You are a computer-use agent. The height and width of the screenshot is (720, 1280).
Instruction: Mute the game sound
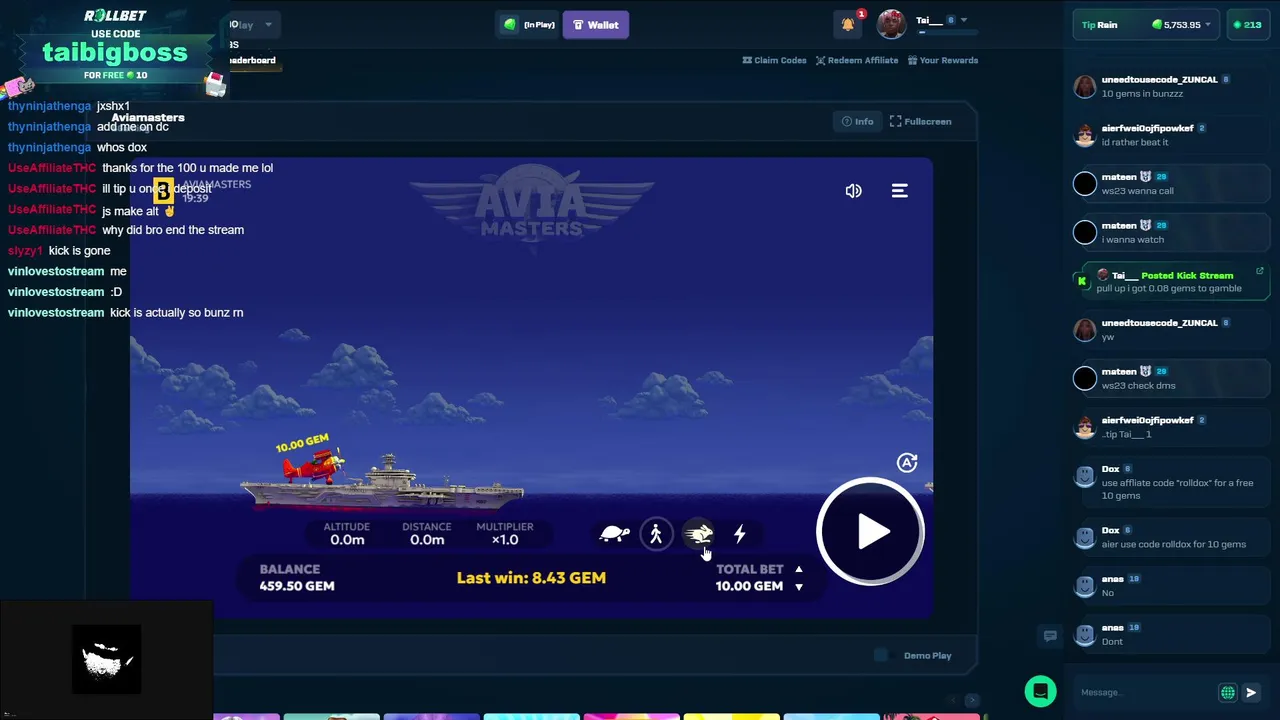pyautogui.click(x=853, y=191)
